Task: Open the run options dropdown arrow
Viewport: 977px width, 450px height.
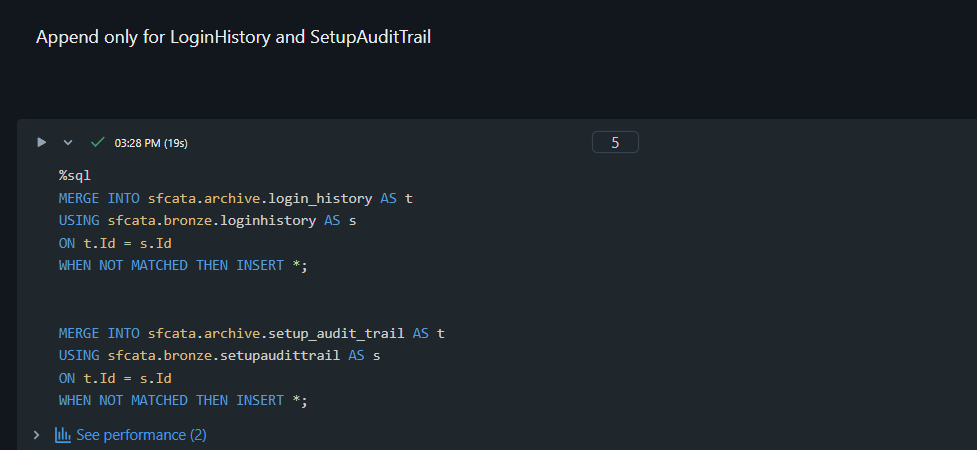Action: 68,143
